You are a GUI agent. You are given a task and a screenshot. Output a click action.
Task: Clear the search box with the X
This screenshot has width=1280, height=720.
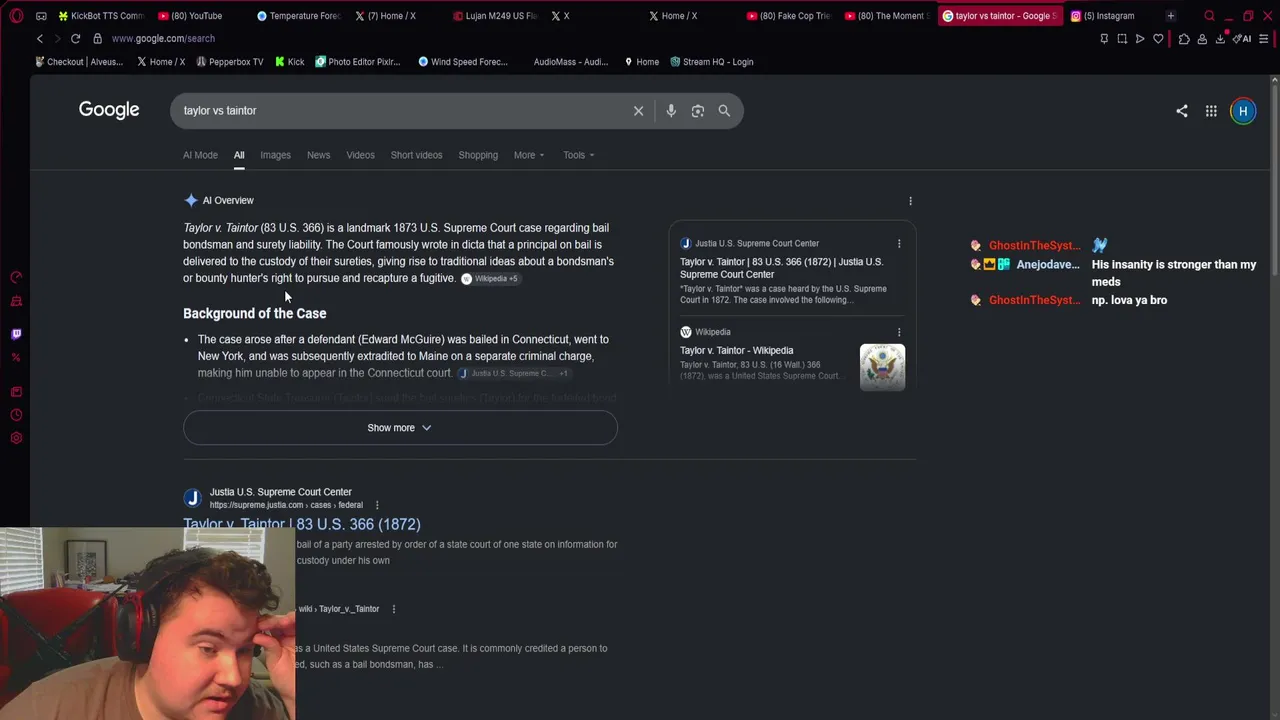(x=638, y=111)
